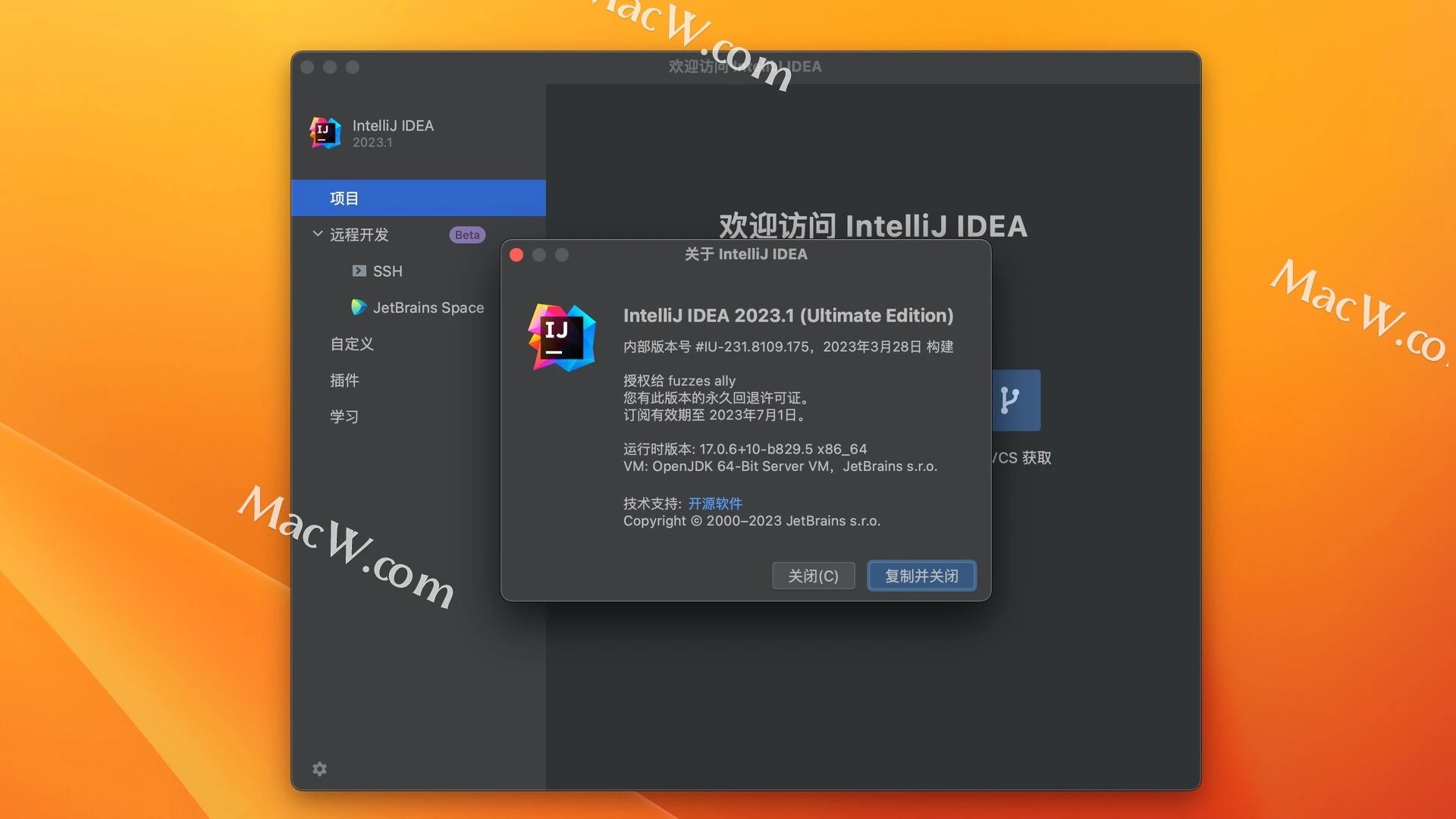The height and width of the screenshot is (819, 1456).
Task: Click the 关闭(C) button
Action: click(x=813, y=576)
